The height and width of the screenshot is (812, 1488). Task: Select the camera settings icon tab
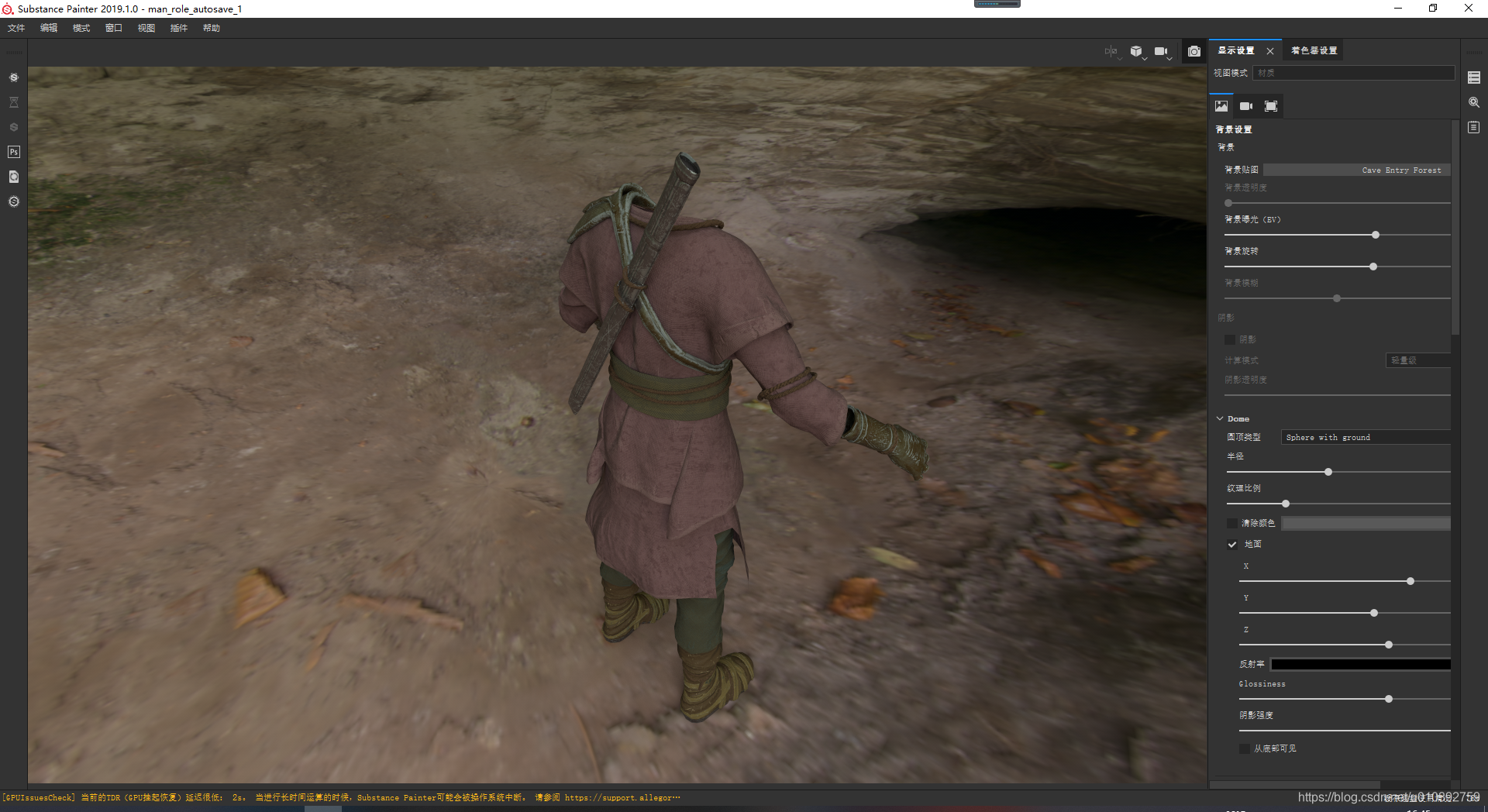point(1246,106)
